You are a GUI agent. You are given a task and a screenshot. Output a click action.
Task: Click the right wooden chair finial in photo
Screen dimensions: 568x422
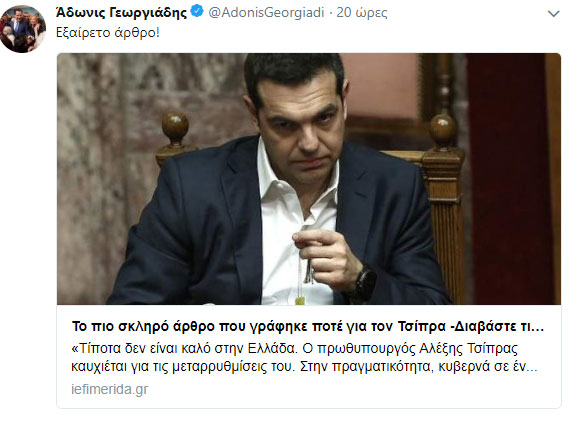tap(443, 130)
